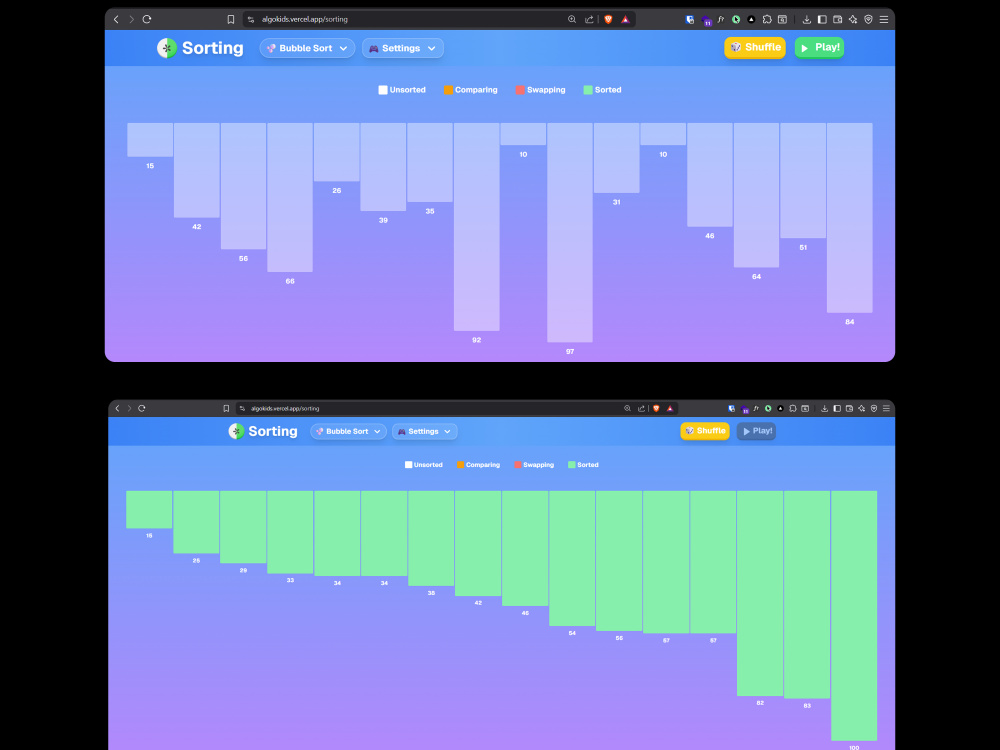Click the value label 42 in top window

click(x=196, y=226)
